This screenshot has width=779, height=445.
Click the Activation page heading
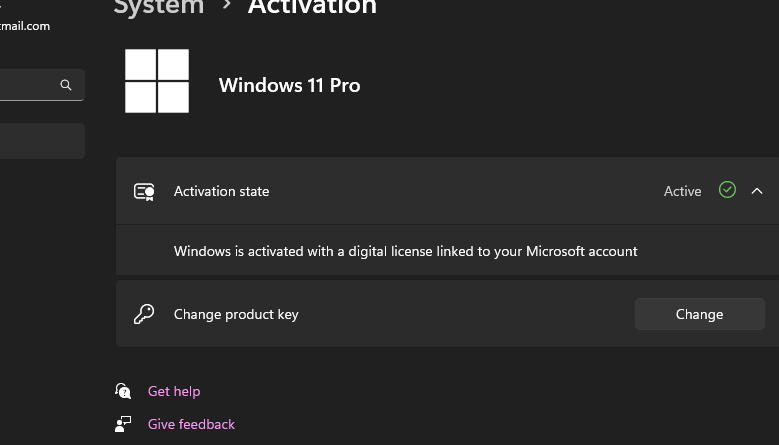click(x=312, y=7)
